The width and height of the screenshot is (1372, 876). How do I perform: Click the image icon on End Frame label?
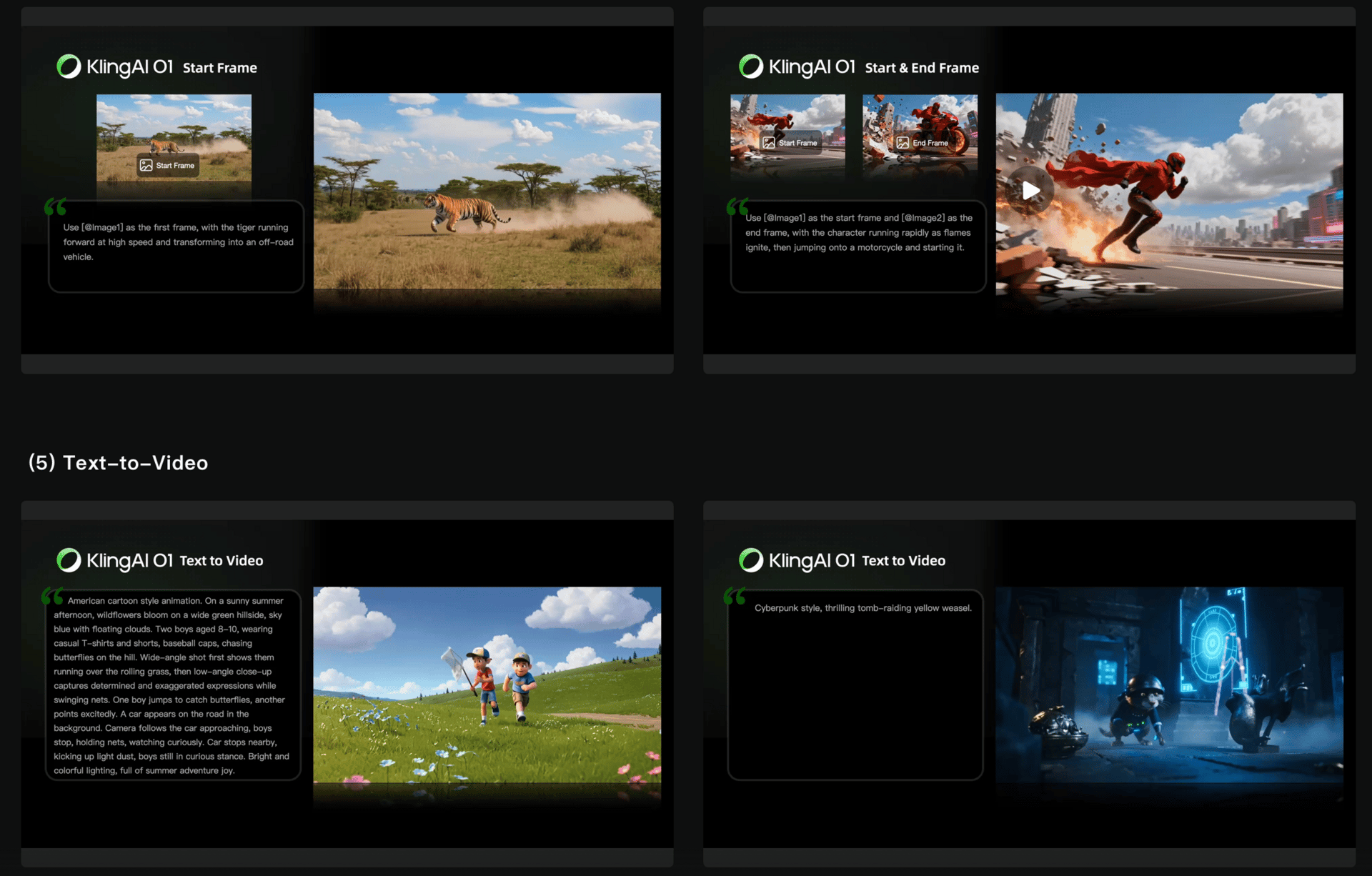[903, 143]
